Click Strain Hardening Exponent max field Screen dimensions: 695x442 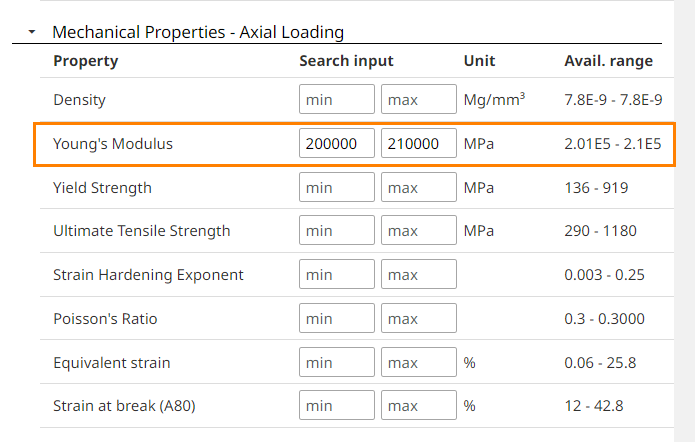tap(419, 275)
